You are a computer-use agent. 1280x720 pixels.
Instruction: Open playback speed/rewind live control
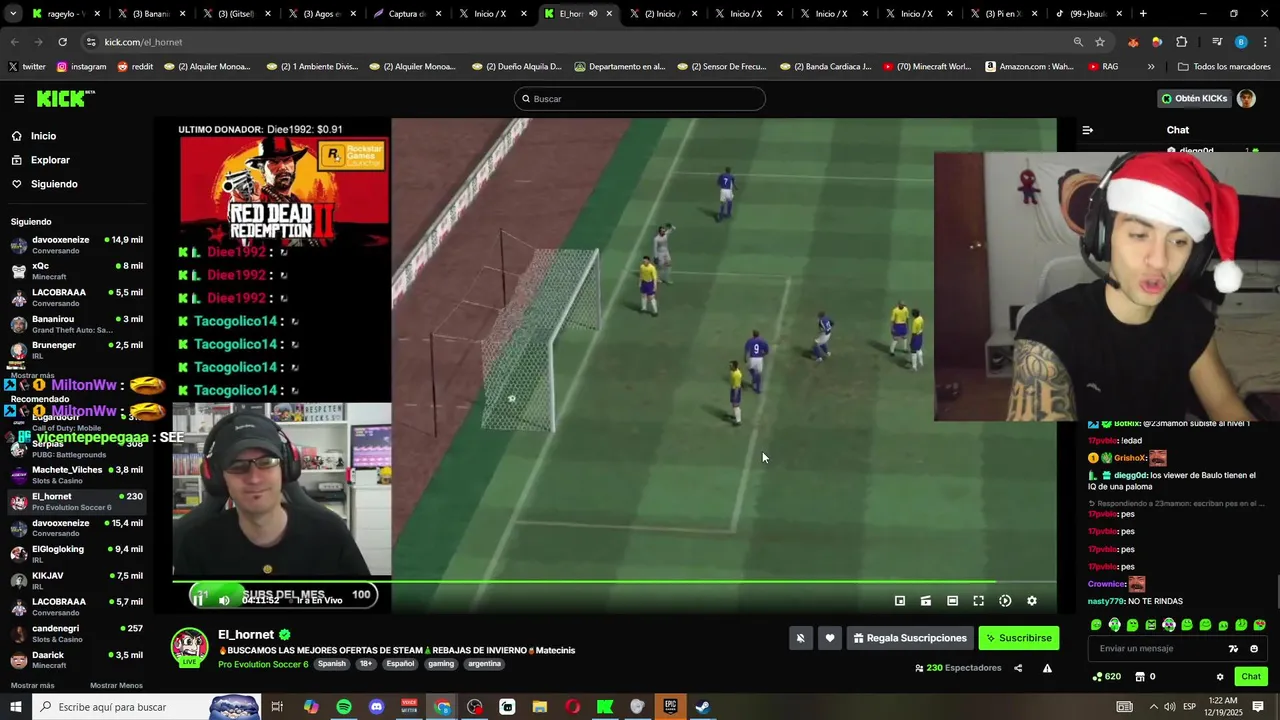tap(1005, 601)
